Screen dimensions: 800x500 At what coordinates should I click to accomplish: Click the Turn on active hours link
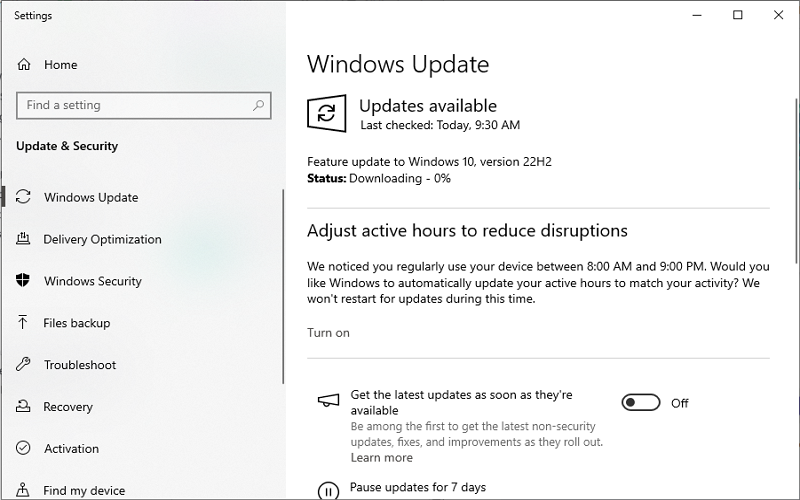point(328,333)
